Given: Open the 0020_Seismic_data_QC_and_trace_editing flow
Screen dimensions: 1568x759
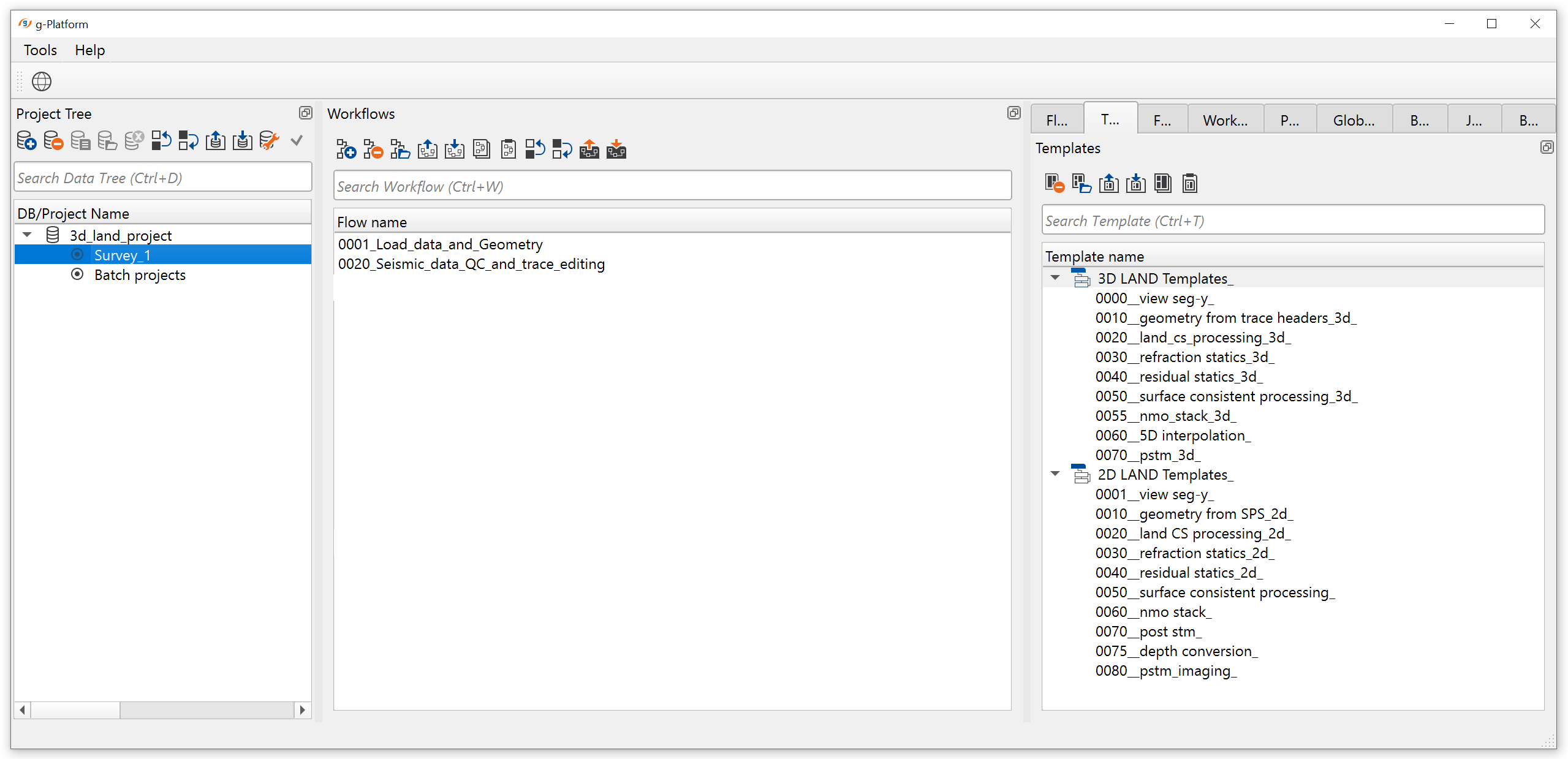Looking at the screenshot, I should pyautogui.click(x=471, y=264).
